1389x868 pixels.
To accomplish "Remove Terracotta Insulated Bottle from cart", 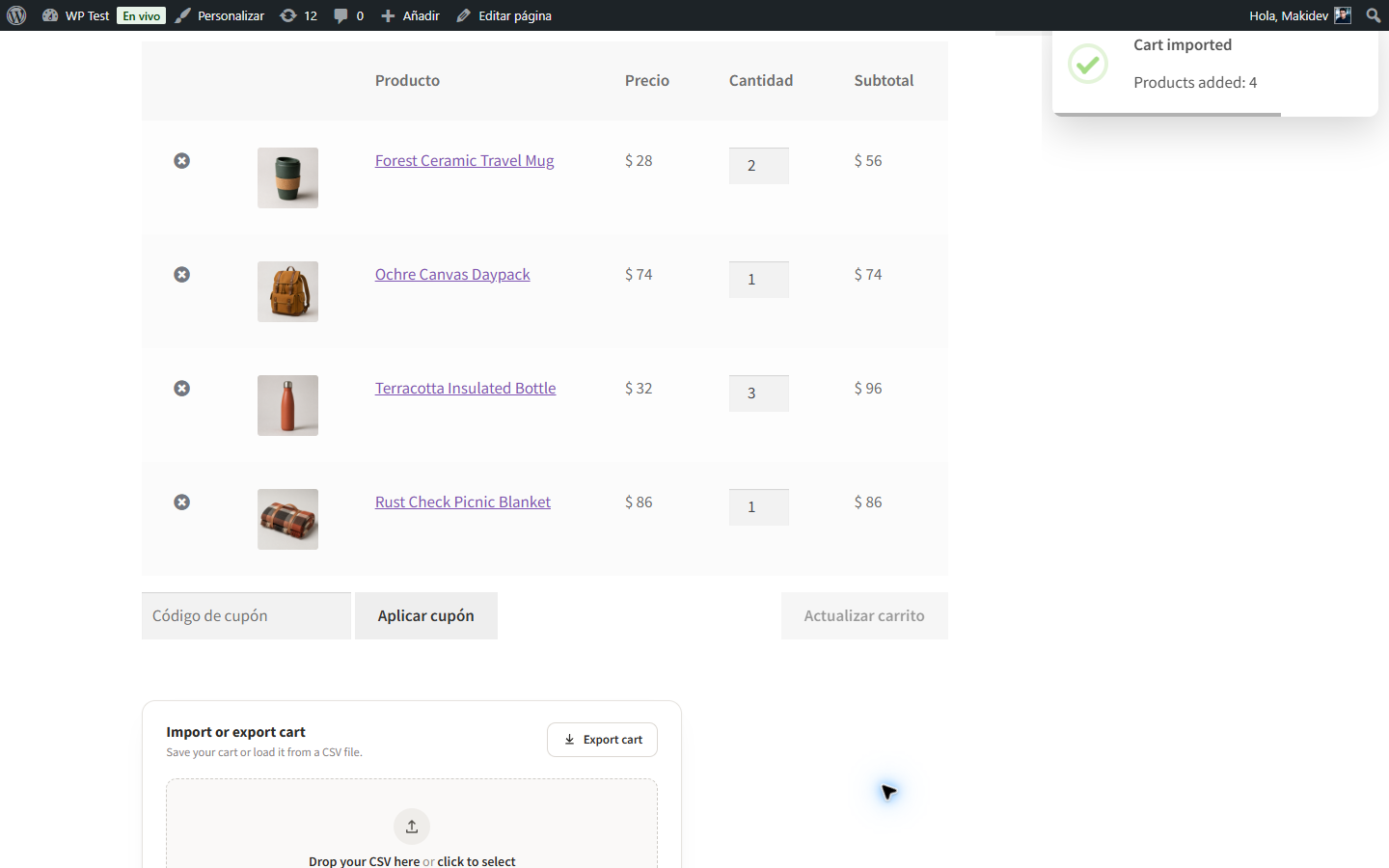I will 181,389.
